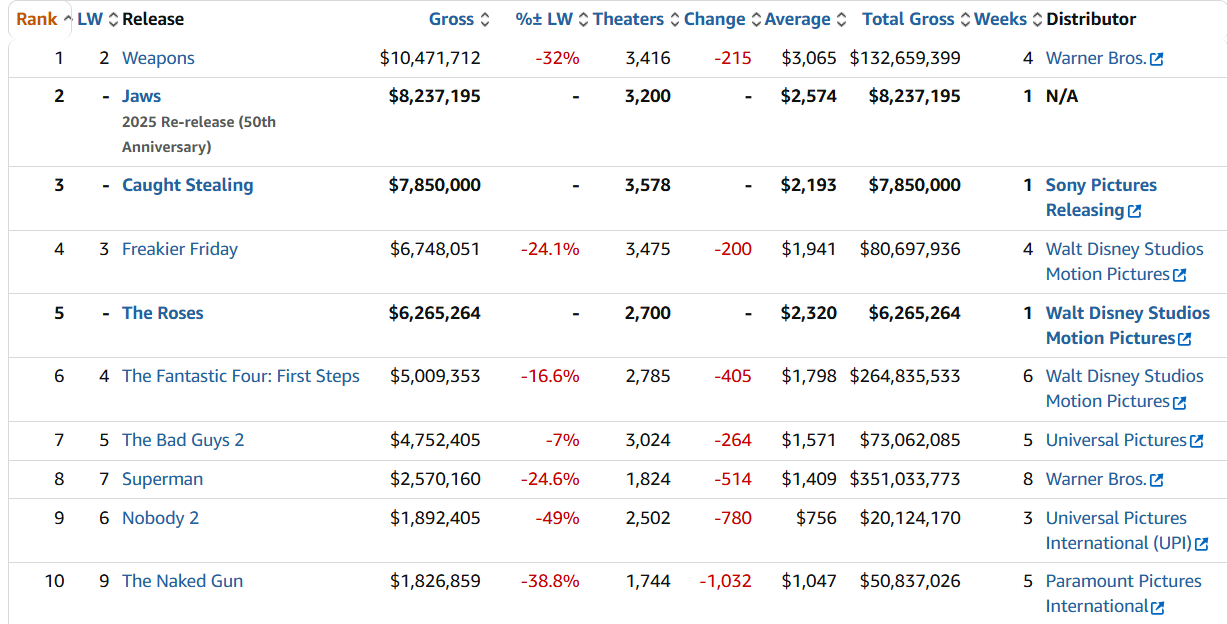Open The Naked Gun release link
The image size is (1227, 624).
coord(182,581)
